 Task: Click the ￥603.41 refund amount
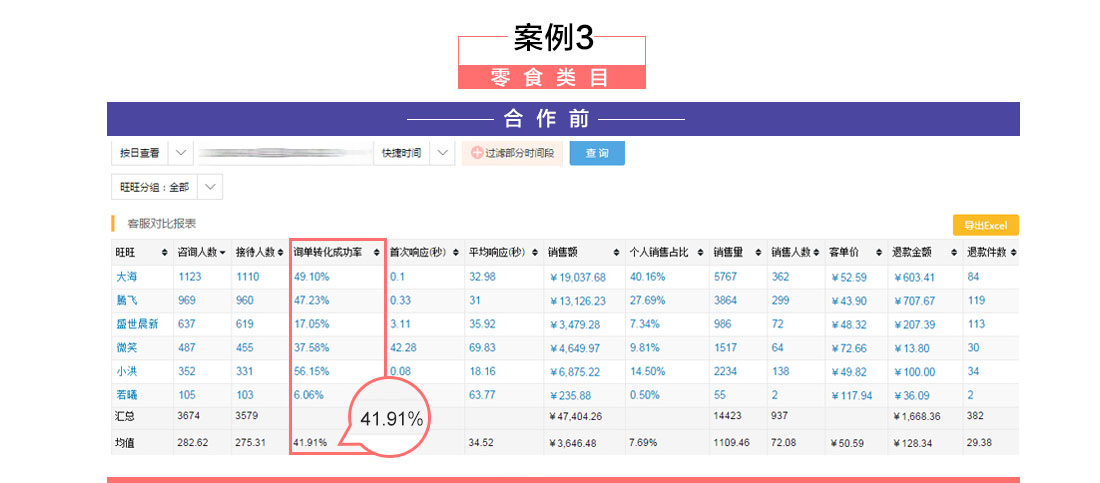pos(914,277)
